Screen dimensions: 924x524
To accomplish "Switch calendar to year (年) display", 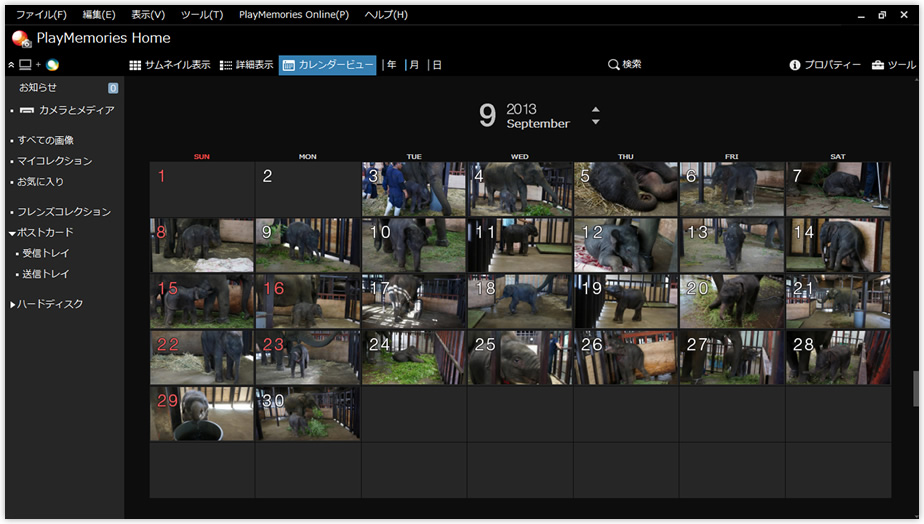I will tap(391, 65).
